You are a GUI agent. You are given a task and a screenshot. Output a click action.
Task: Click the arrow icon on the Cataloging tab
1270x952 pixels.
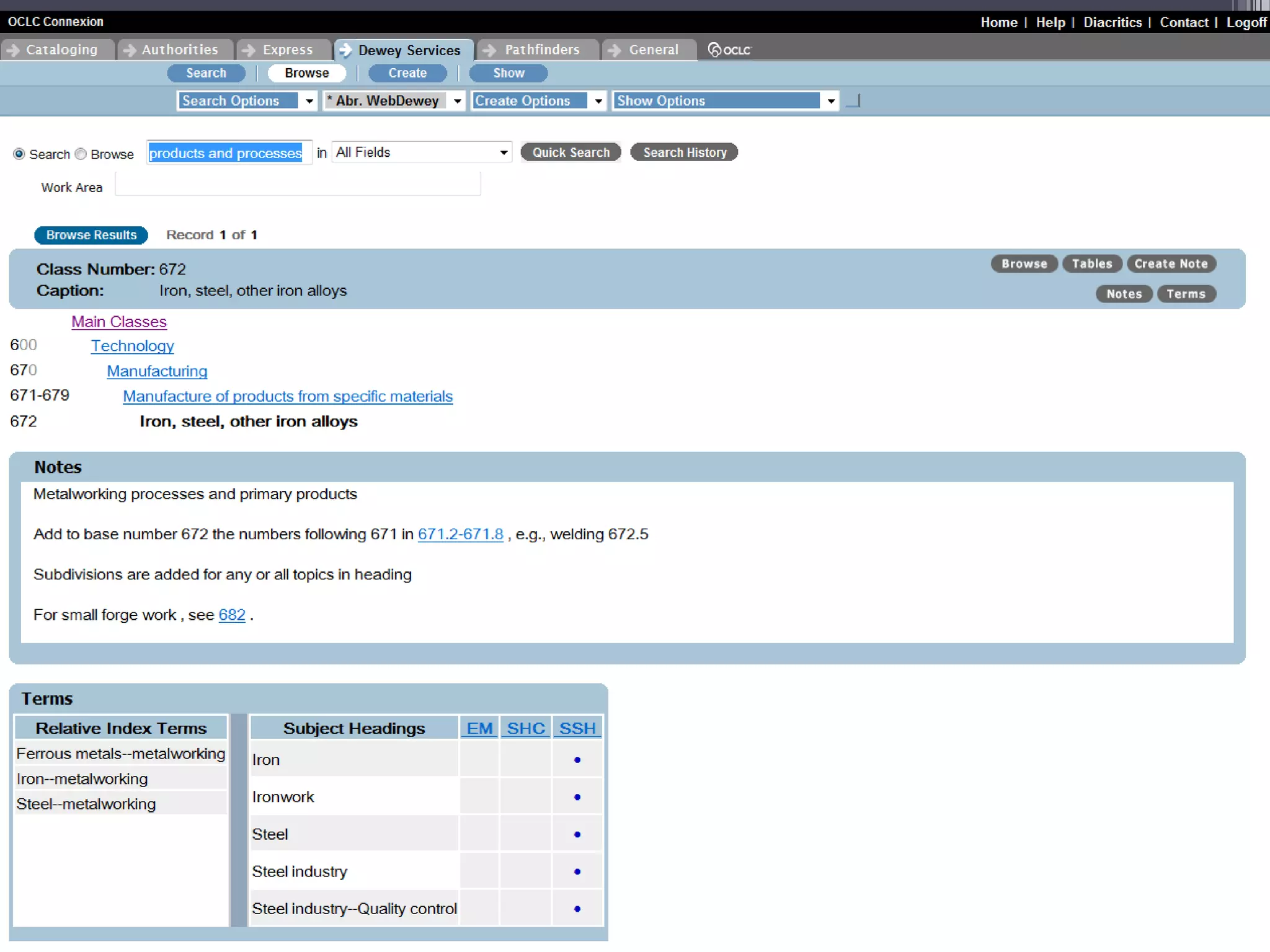click(x=14, y=50)
